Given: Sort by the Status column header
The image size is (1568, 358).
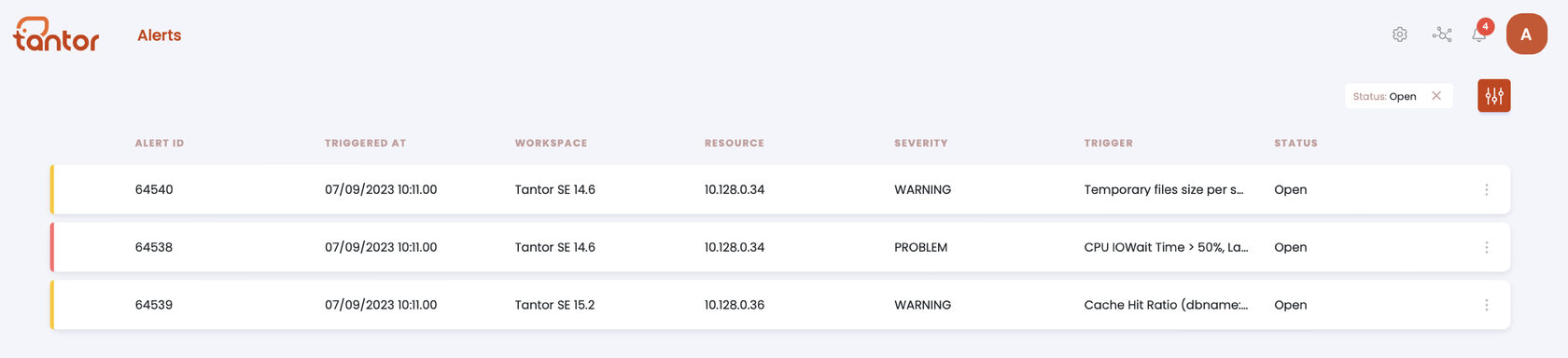Looking at the screenshot, I should [x=1295, y=143].
